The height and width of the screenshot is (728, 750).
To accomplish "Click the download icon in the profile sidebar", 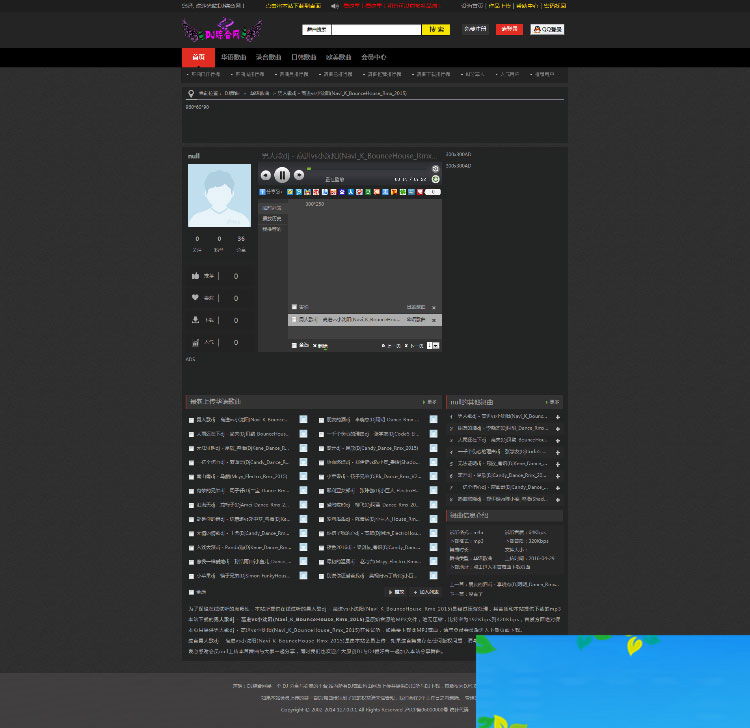I will click(x=196, y=320).
